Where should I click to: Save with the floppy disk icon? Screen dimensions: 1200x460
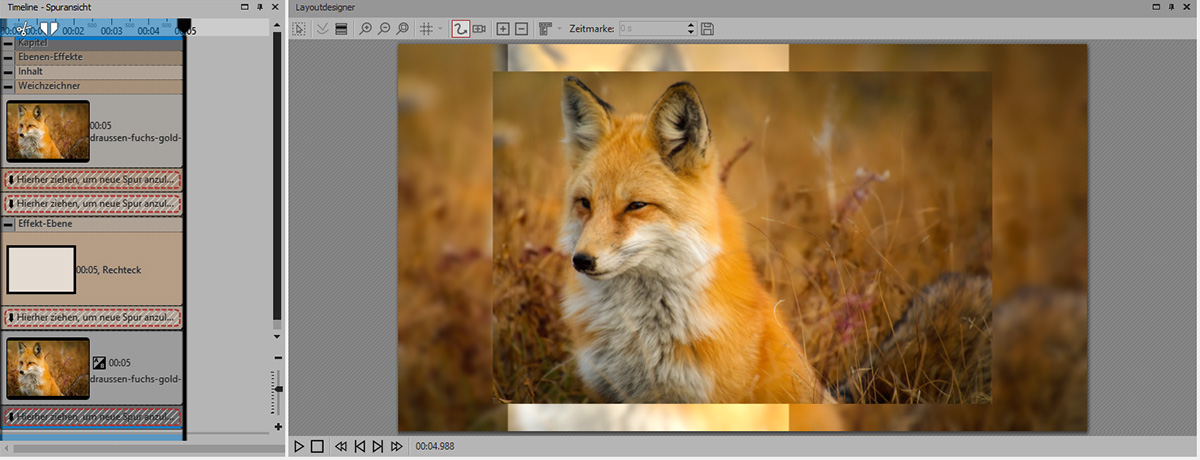[708, 29]
